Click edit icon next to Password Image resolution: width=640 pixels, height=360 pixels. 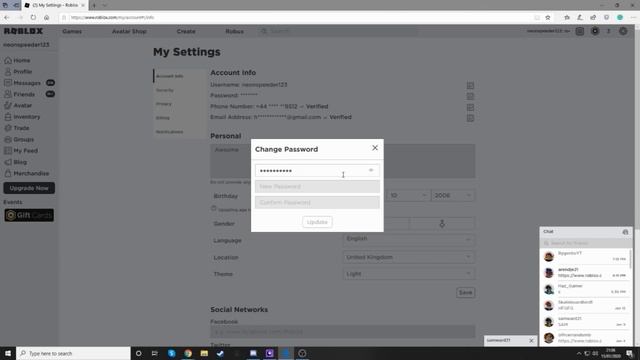click(470, 96)
